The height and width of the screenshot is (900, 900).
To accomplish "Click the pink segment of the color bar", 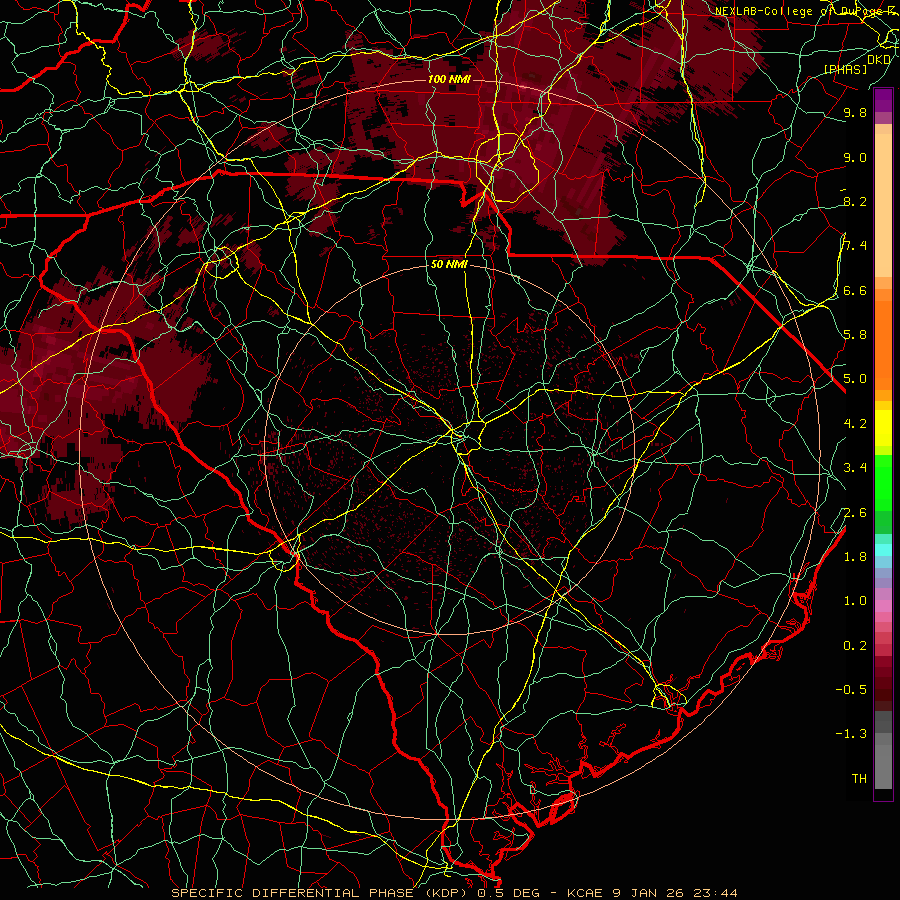I will [x=883, y=606].
